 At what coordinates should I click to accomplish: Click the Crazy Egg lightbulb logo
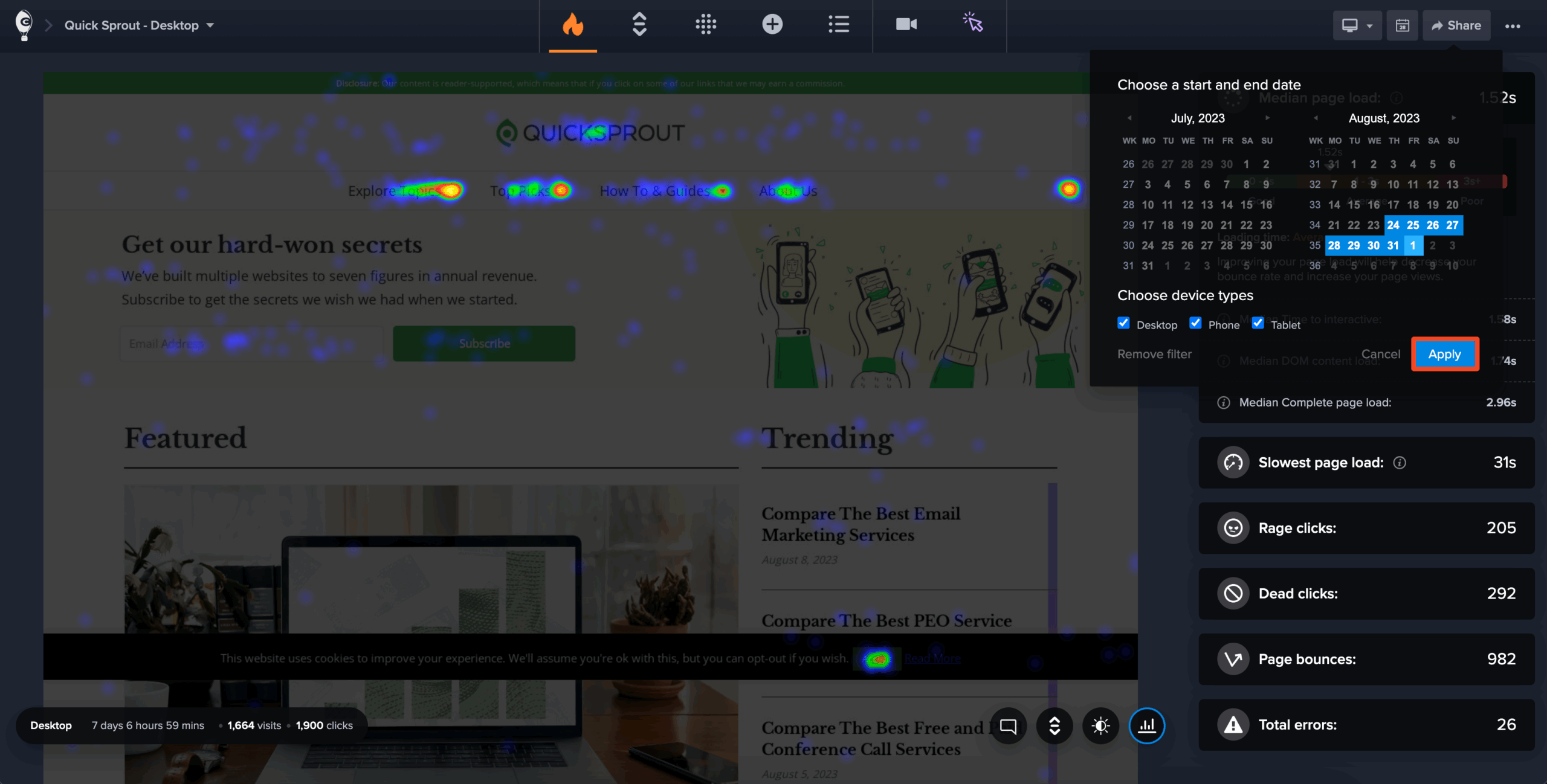point(24,25)
